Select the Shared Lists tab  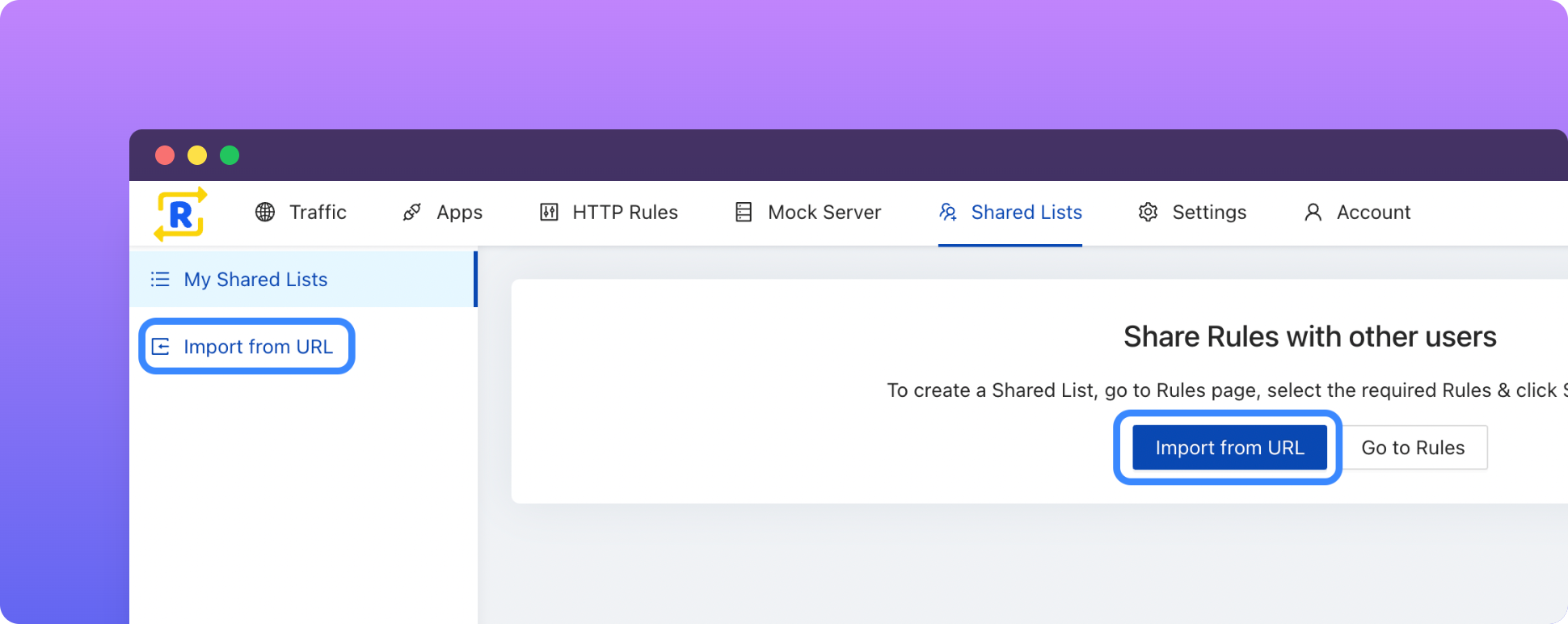pos(1010,212)
